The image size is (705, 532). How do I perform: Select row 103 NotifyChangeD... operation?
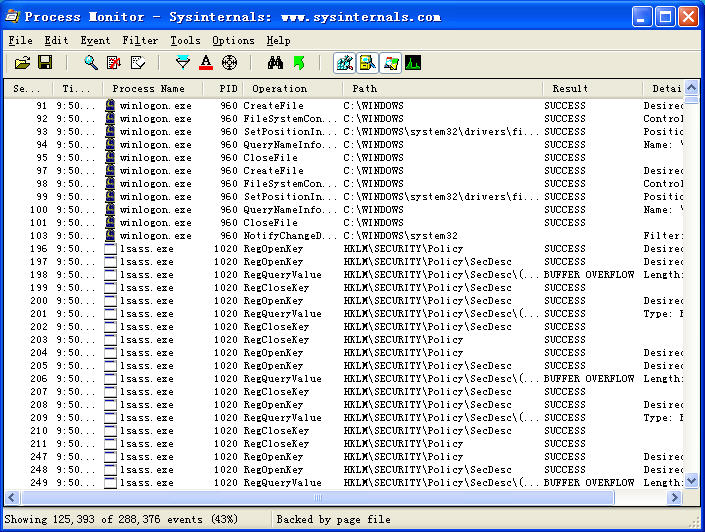pos(290,236)
